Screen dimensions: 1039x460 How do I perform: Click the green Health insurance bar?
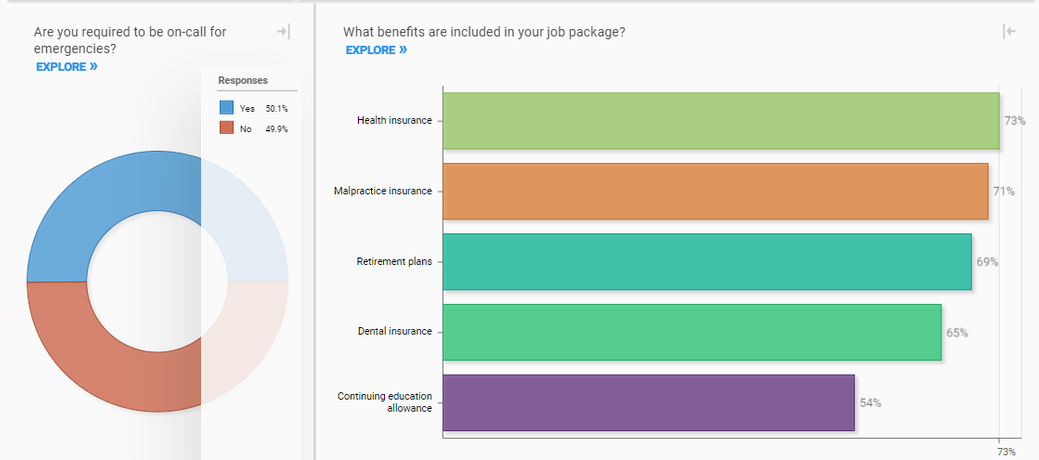click(x=720, y=121)
